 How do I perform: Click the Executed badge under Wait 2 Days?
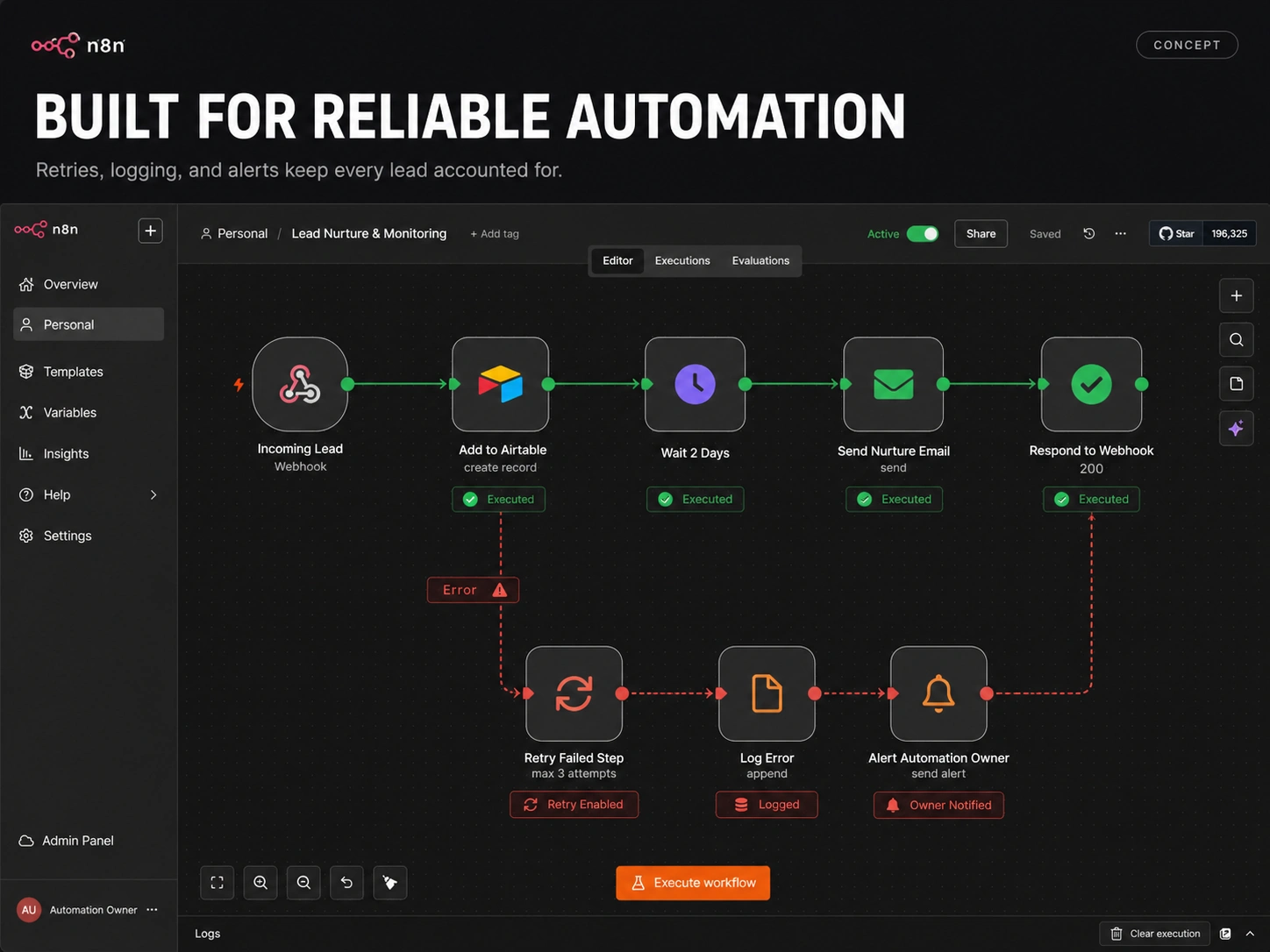tap(696, 500)
